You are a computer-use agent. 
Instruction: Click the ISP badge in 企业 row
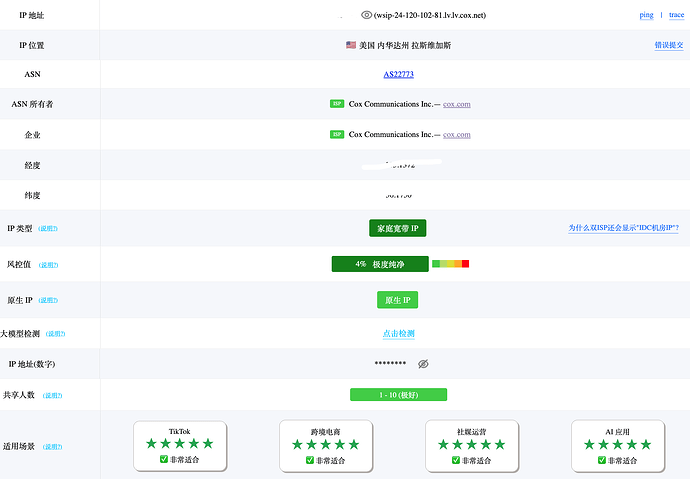(337, 134)
